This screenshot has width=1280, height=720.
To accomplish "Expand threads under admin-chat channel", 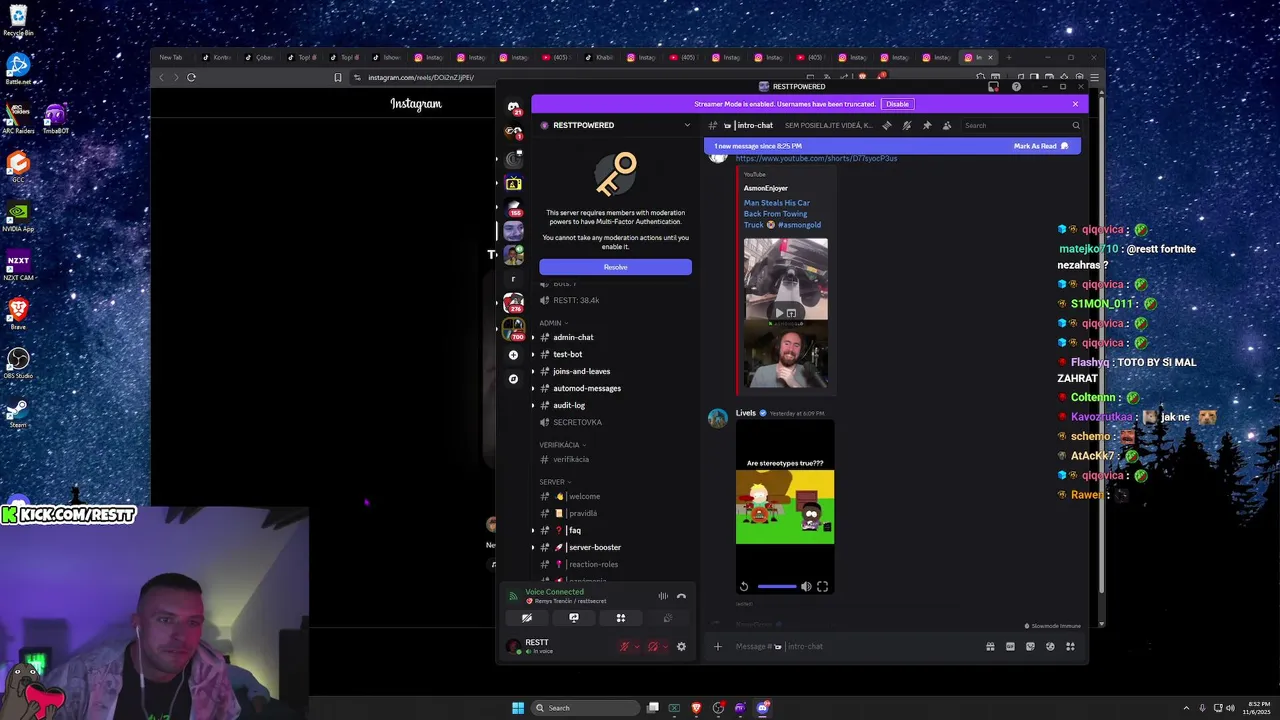I will (x=533, y=337).
